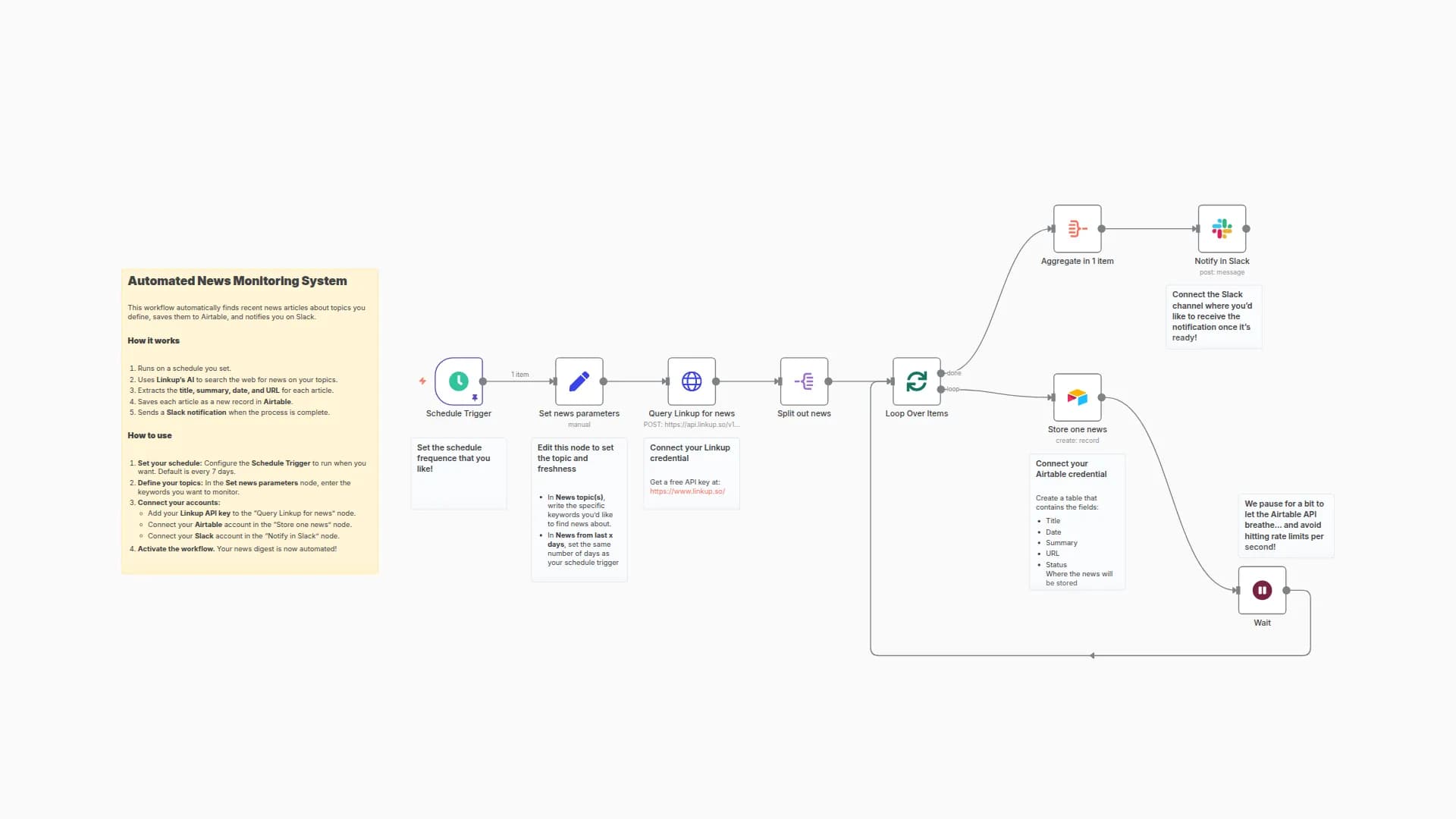Select the Split out news node icon
This screenshot has height=819, width=1456.
pyautogui.click(x=804, y=381)
